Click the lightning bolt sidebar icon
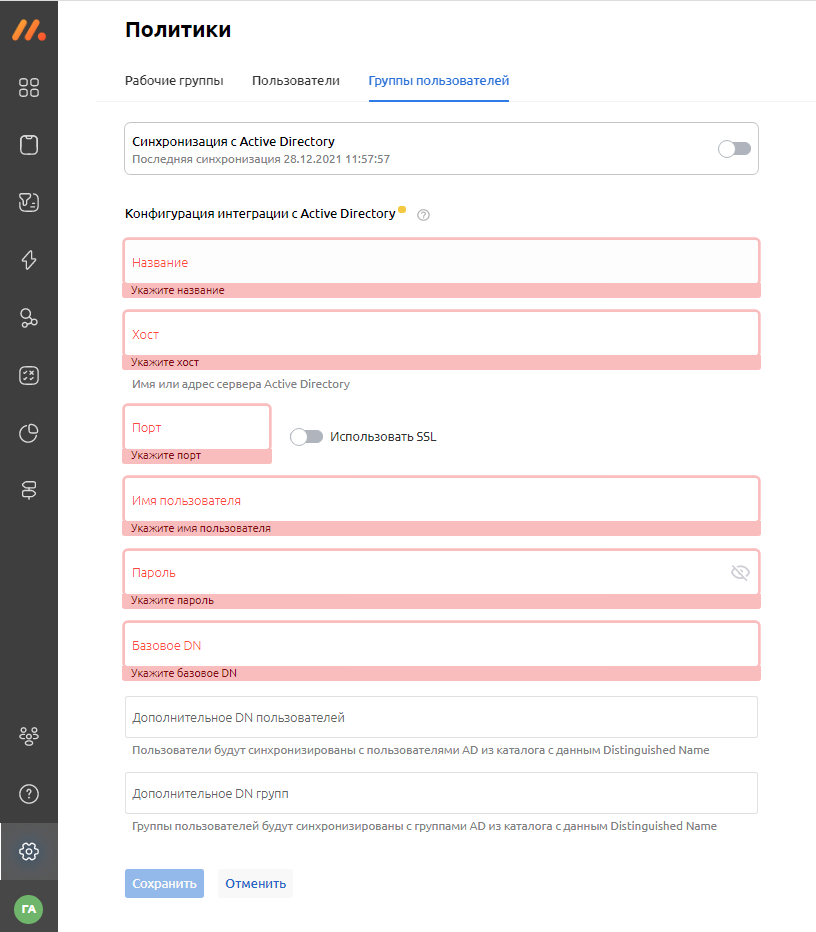This screenshot has height=932, width=816. tap(29, 260)
